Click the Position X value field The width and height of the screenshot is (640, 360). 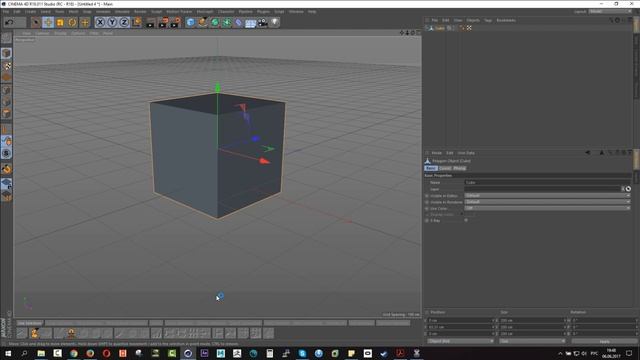pyautogui.click(x=459, y=320)
